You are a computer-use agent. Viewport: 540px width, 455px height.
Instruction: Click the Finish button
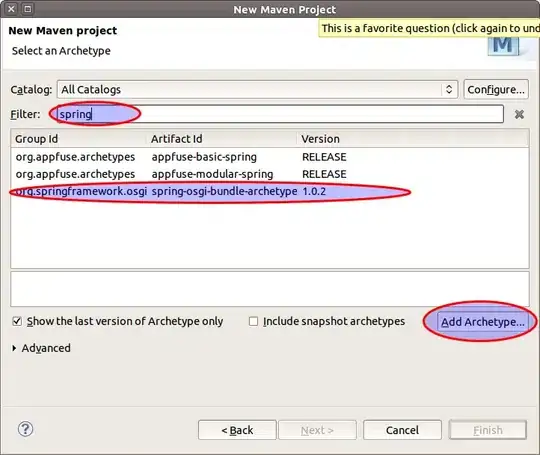click(x=488, y=430)
